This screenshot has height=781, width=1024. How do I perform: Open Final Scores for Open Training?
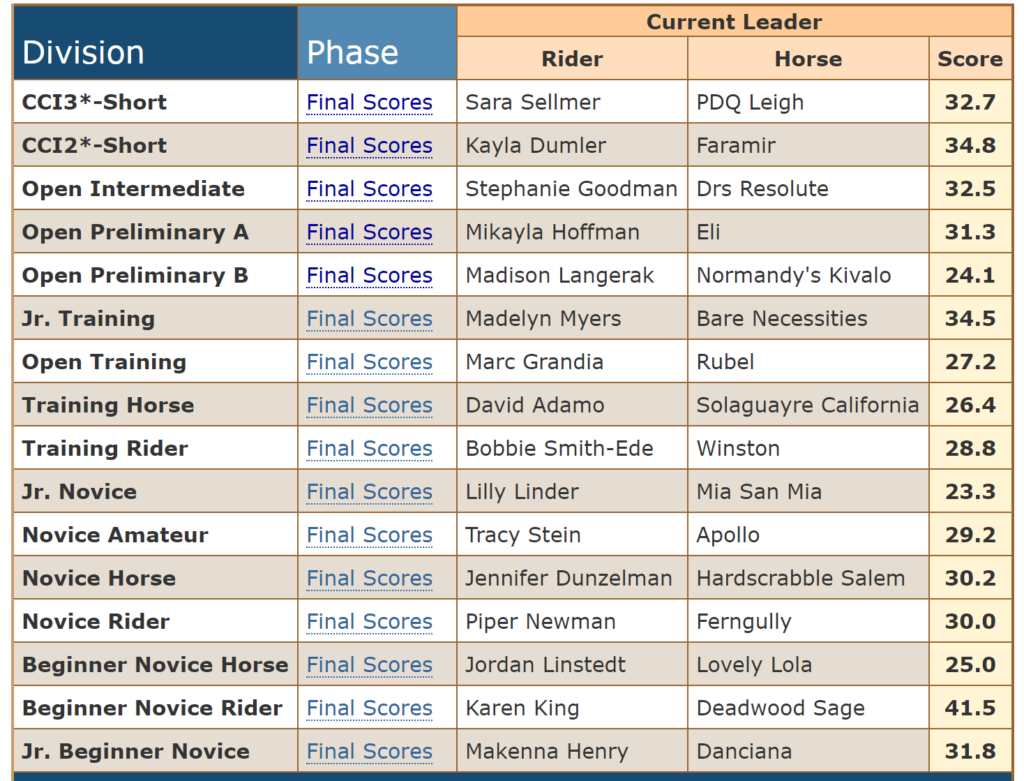pos(370,362)
